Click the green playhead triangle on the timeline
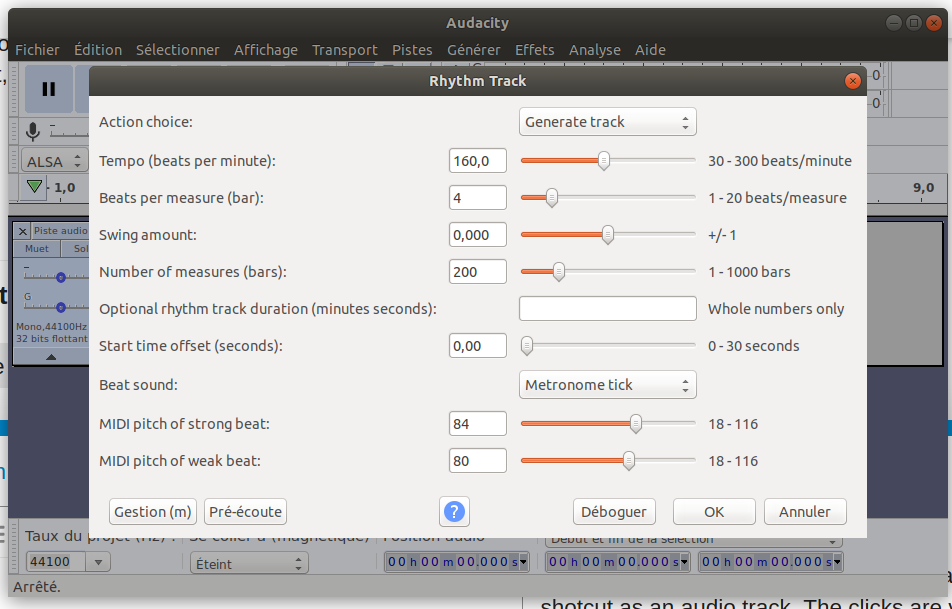 (x=35, y=186)
